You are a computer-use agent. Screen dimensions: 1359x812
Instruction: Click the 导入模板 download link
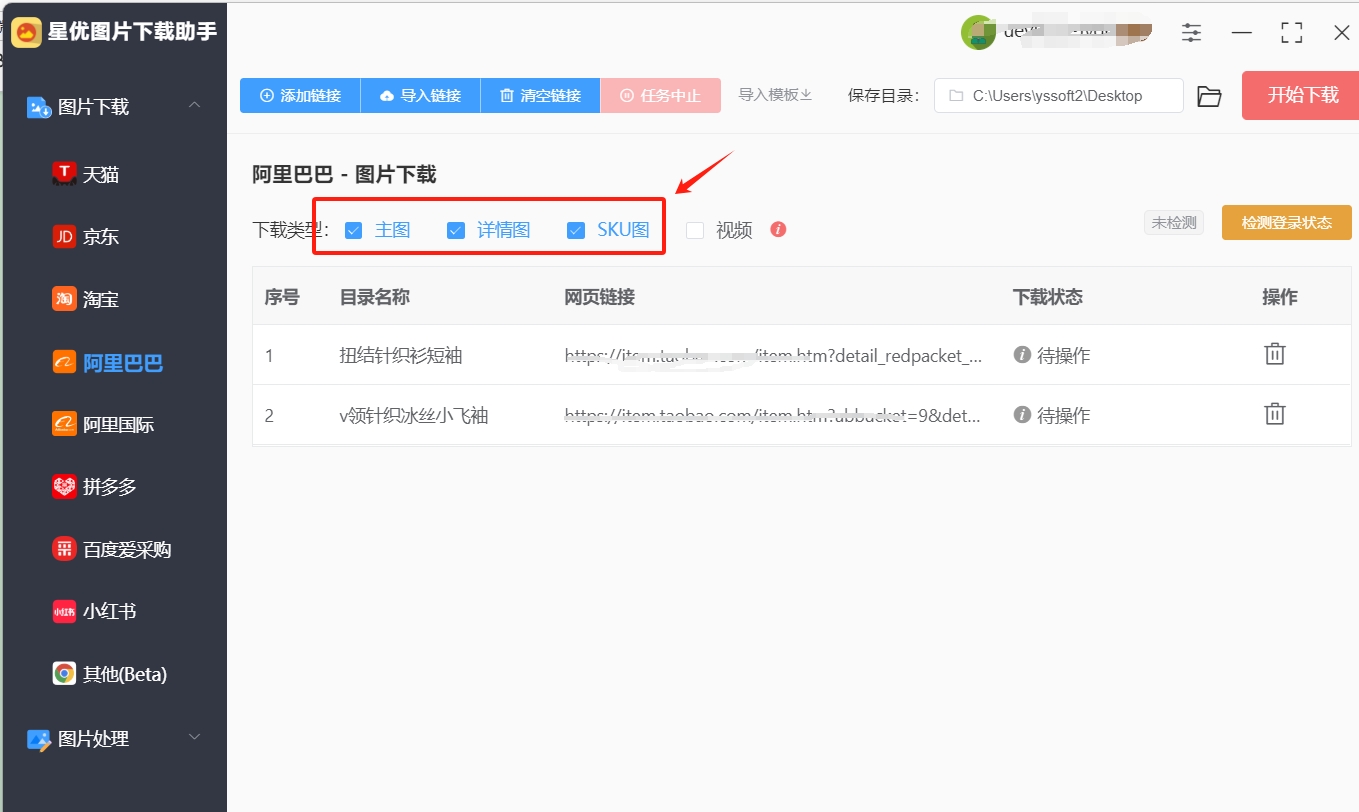click(775, 95)
